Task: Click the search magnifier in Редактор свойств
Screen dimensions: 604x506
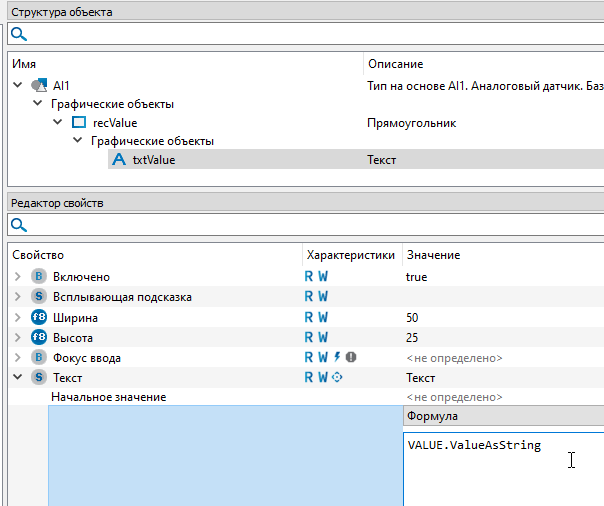Action: [18, 224]
